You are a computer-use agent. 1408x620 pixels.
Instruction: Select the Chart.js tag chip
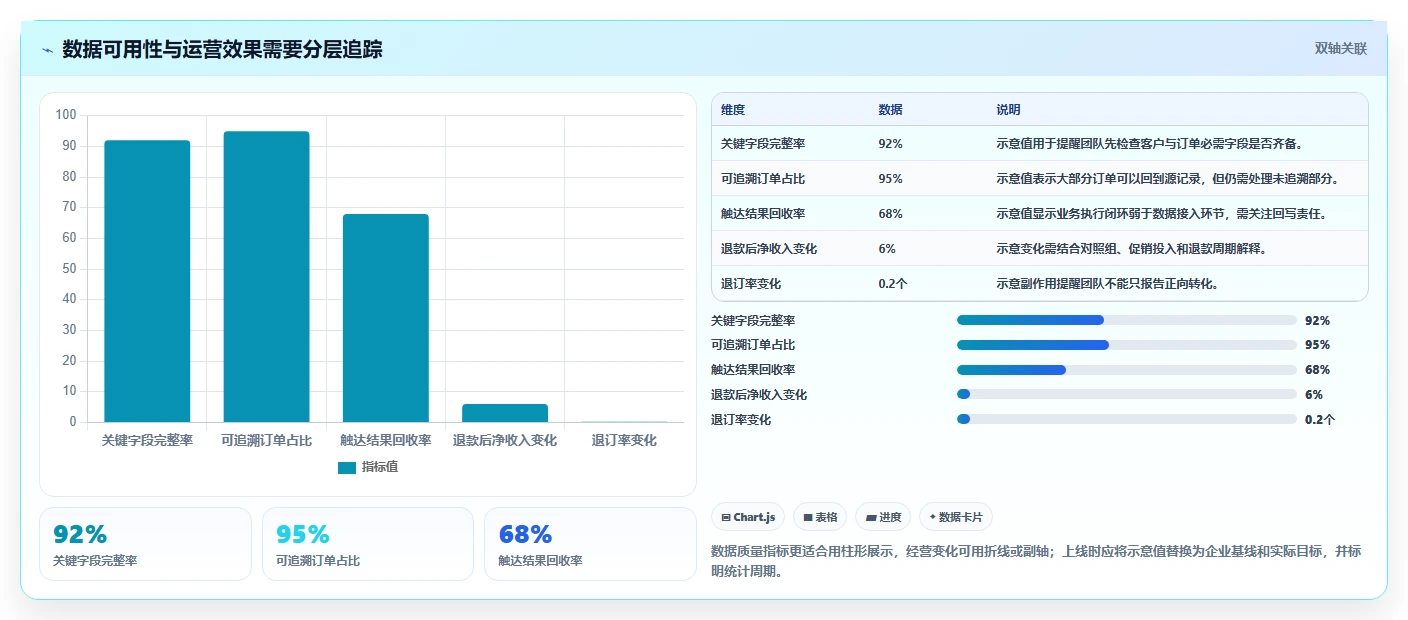749,517
